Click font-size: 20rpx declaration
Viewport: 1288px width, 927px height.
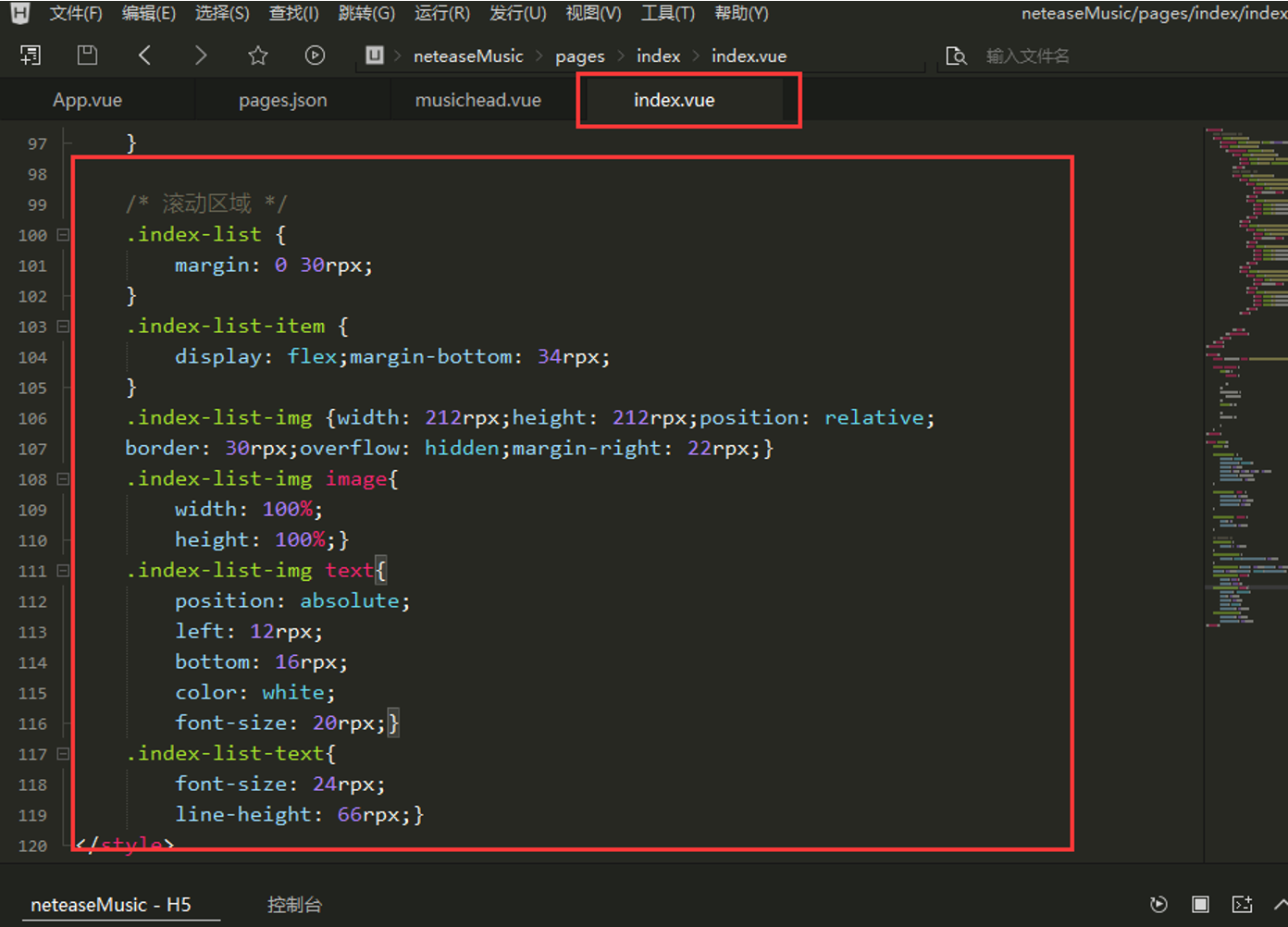(280, 723)
